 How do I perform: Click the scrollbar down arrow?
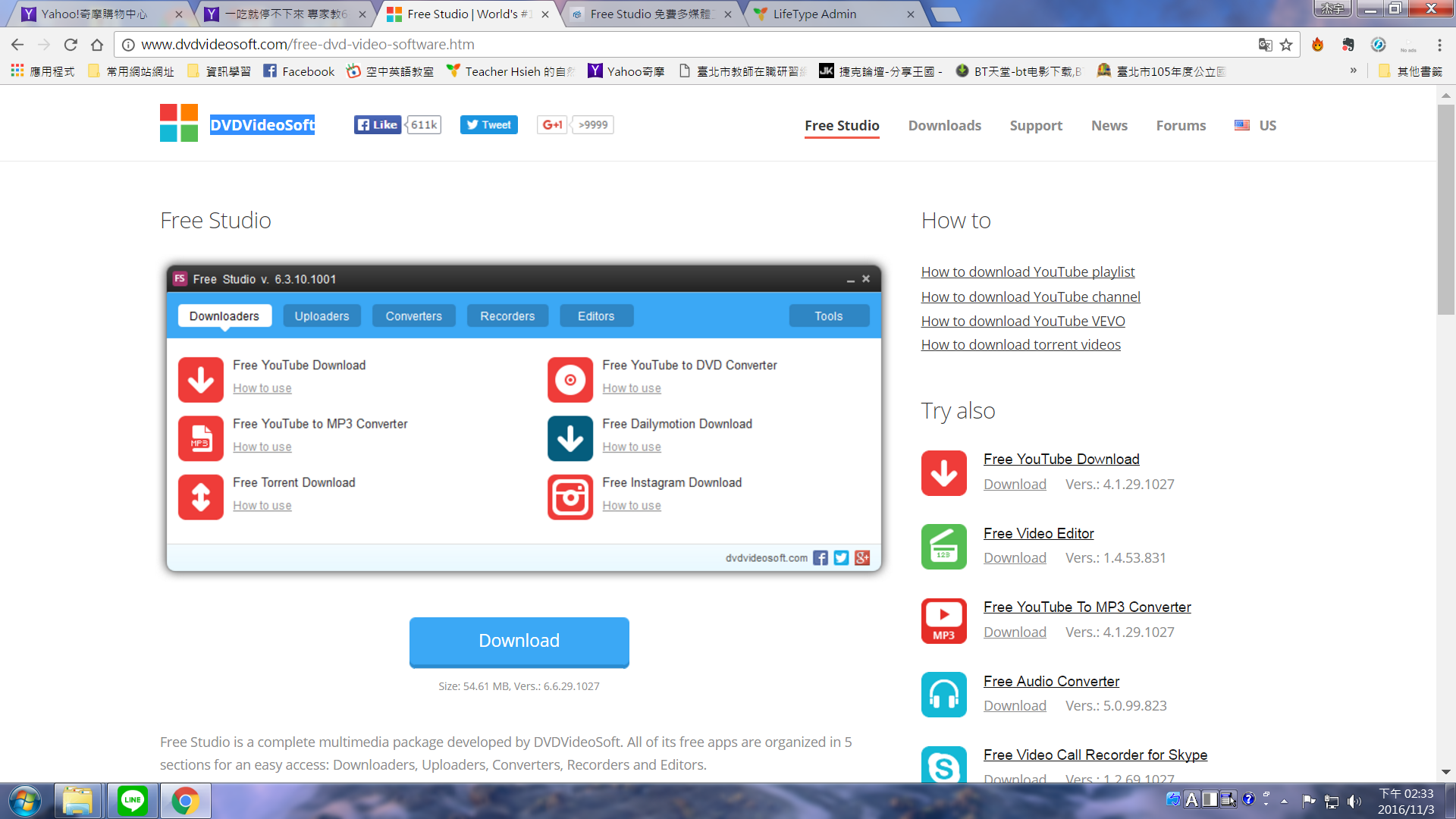(x=1446, y=772)
